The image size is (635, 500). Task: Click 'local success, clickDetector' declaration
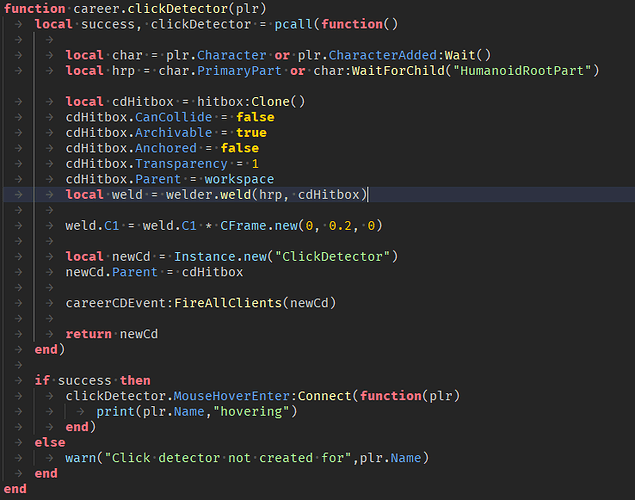(x=143, y=24)
